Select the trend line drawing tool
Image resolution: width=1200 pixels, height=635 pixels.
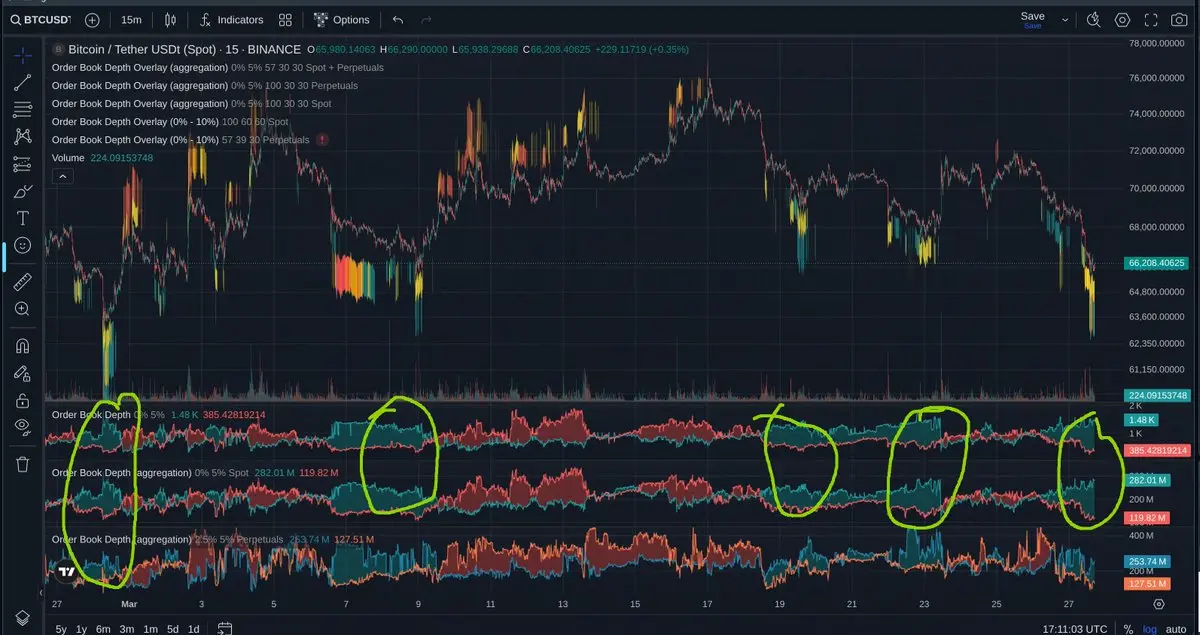pyautogui.click(x=22, y=82)
